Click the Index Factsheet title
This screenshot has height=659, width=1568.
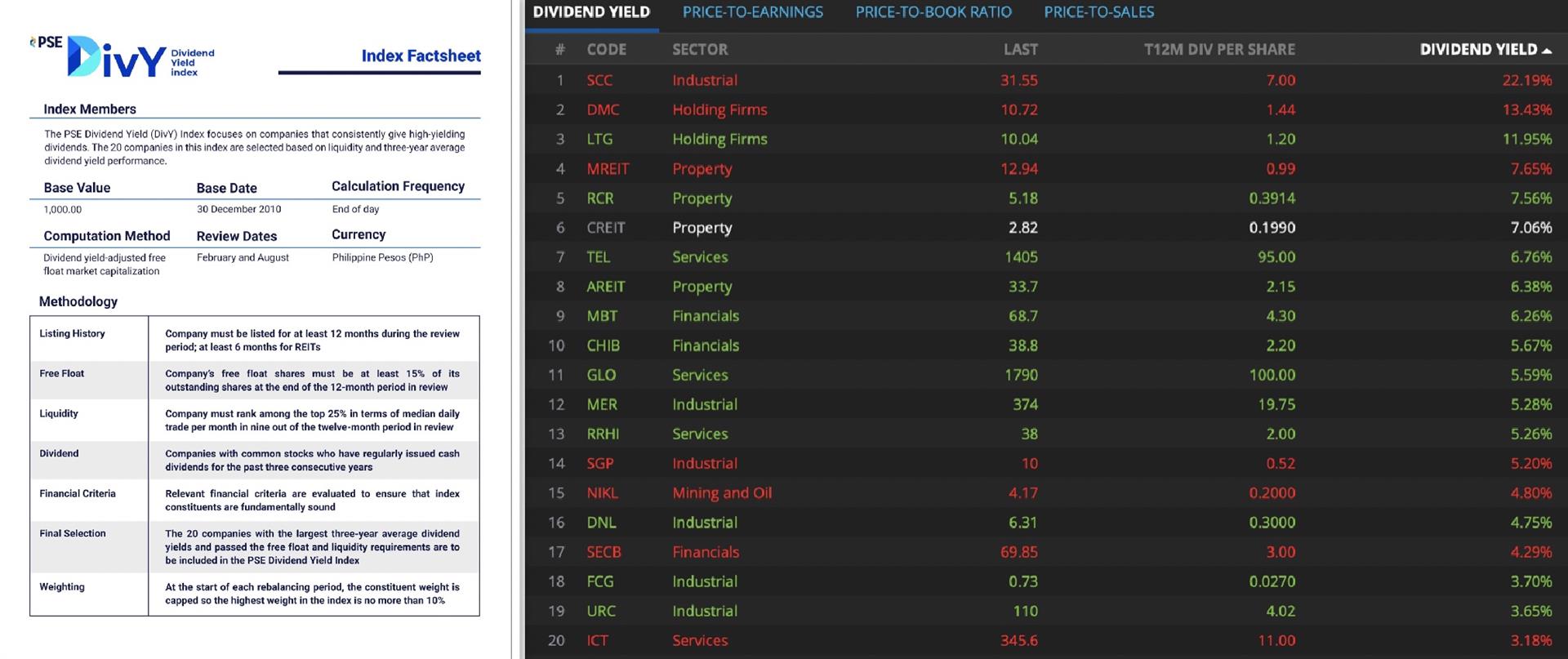pos(421,56)
